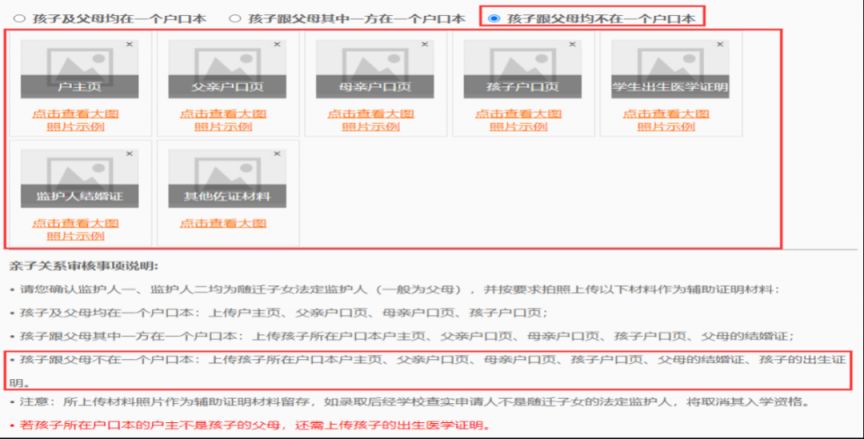Image resolution: width=864 pixels, height=439 pixels.
Task: Remove the 学生出生医学证明 image with its X
Action: click(720, 44)
